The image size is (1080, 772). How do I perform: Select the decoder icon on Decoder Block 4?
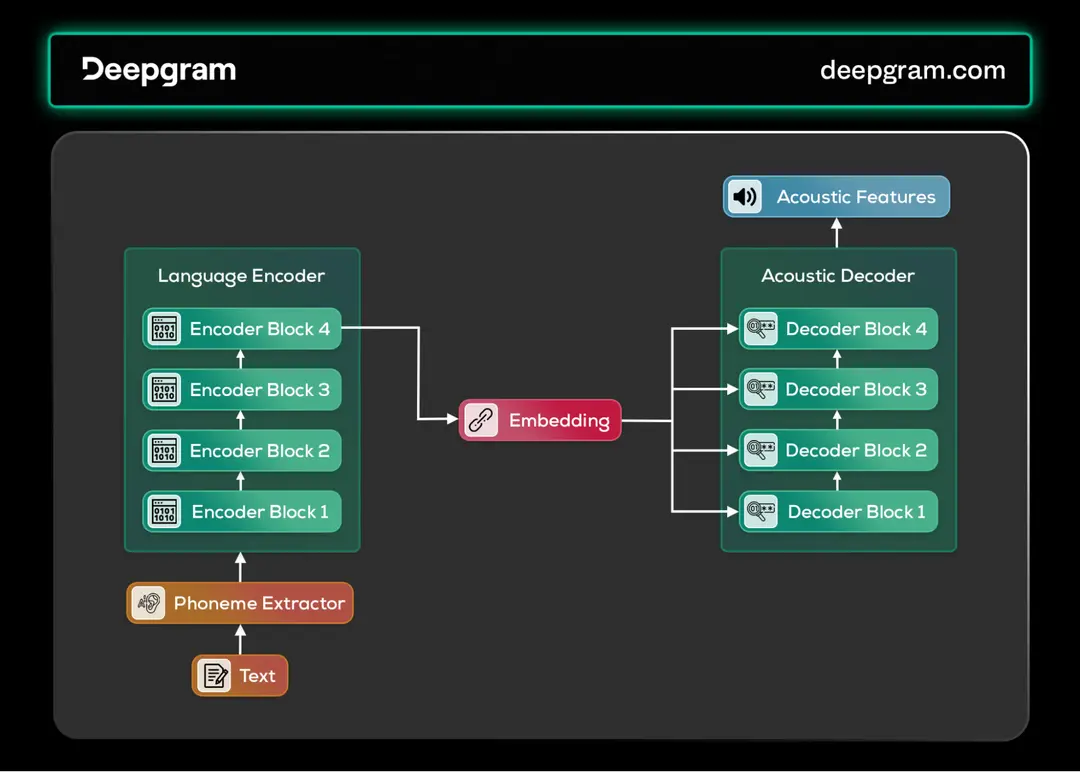click(x=761, y=328)
